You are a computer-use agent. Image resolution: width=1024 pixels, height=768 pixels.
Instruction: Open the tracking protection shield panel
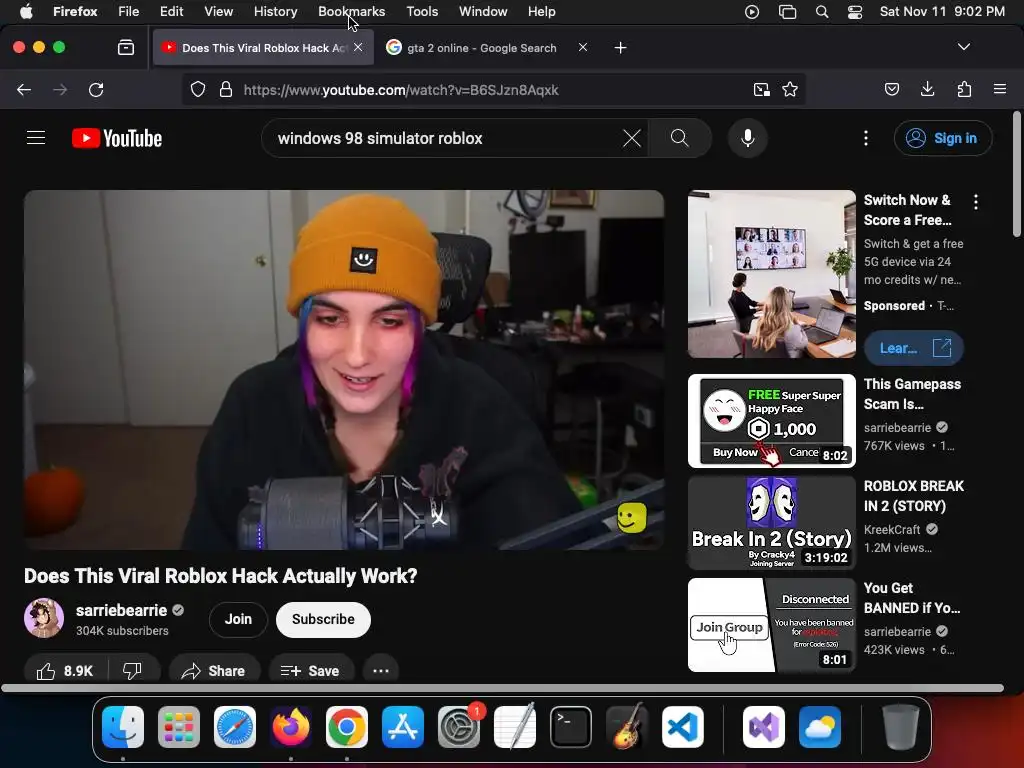198,89
